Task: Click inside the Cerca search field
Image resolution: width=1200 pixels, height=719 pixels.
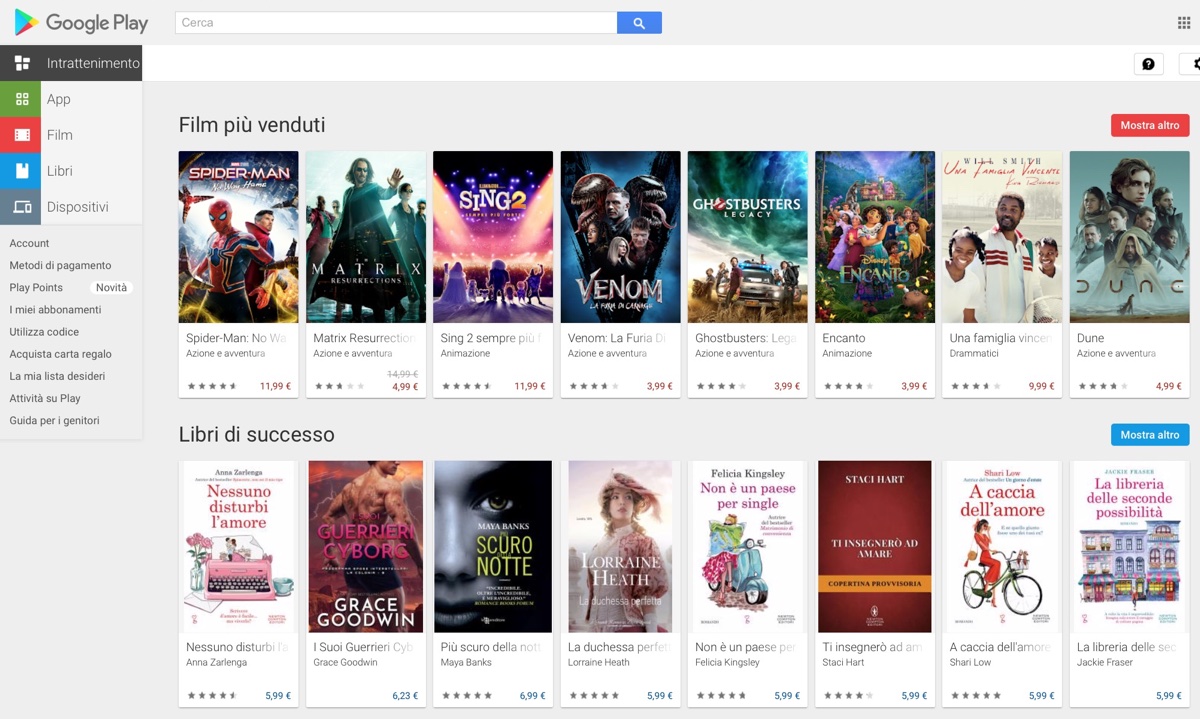Action: (x=390, y=22)
